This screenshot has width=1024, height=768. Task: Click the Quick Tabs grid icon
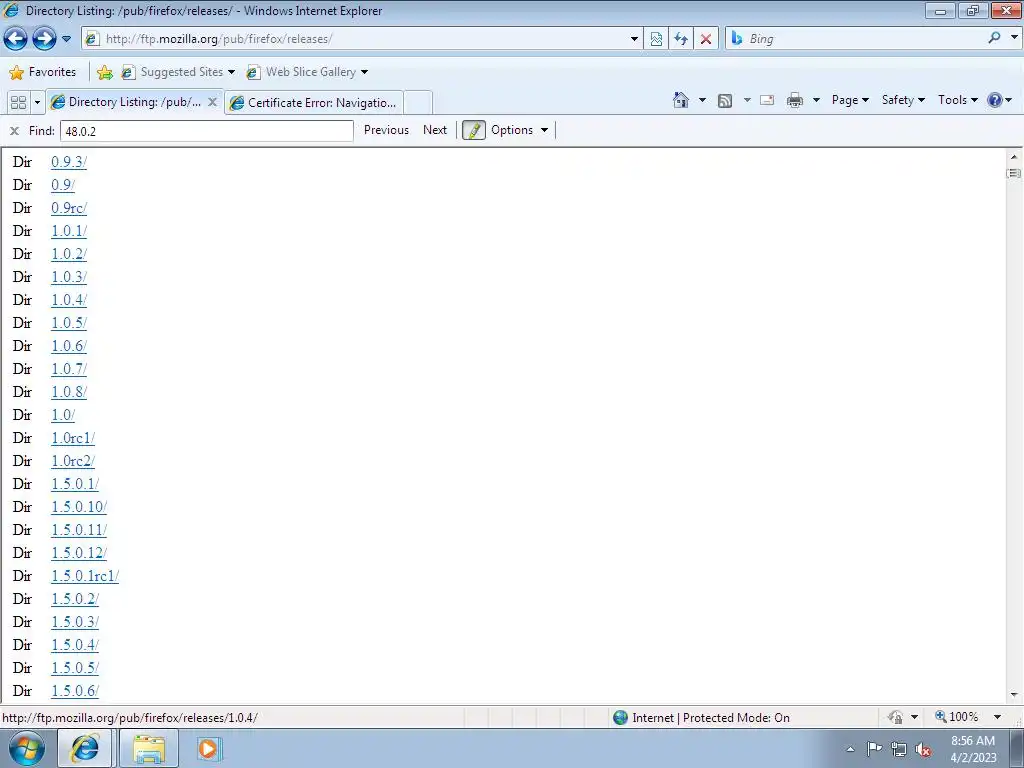18,103
